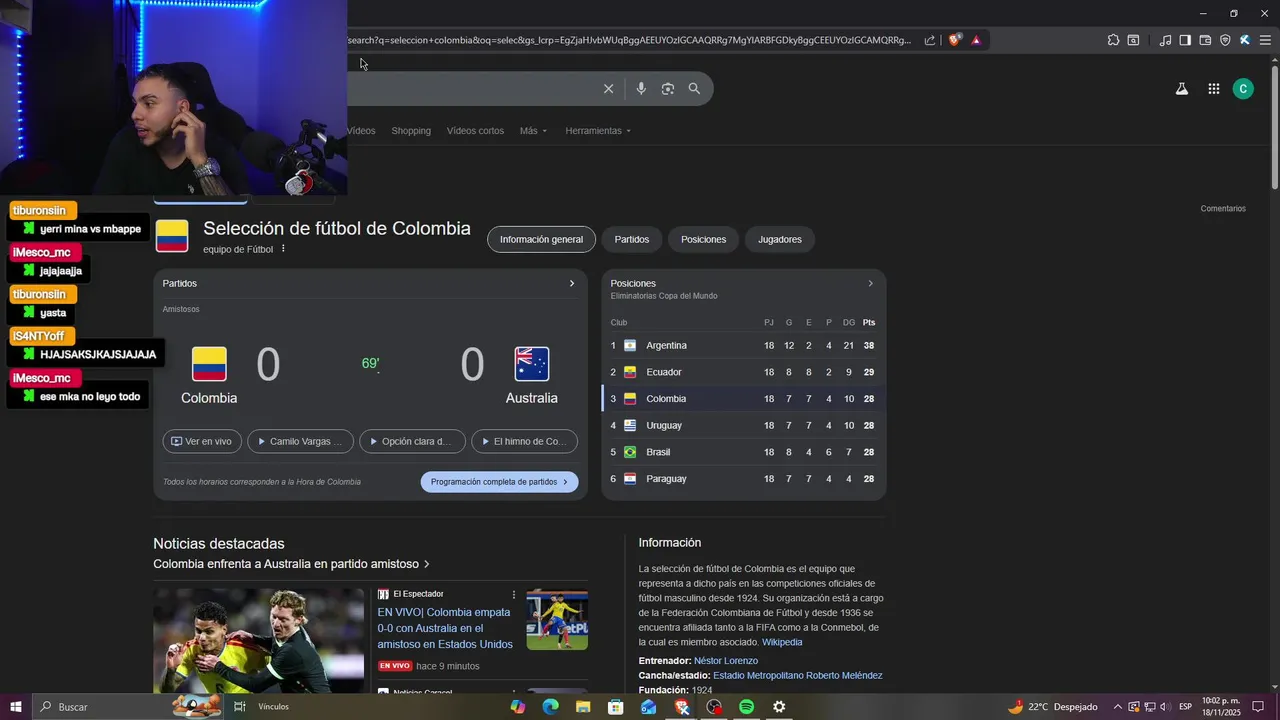This screenshot has height=720, width=1280.
Task: Click the El Espectador article thumbnail
Action: tap(557, 619)
